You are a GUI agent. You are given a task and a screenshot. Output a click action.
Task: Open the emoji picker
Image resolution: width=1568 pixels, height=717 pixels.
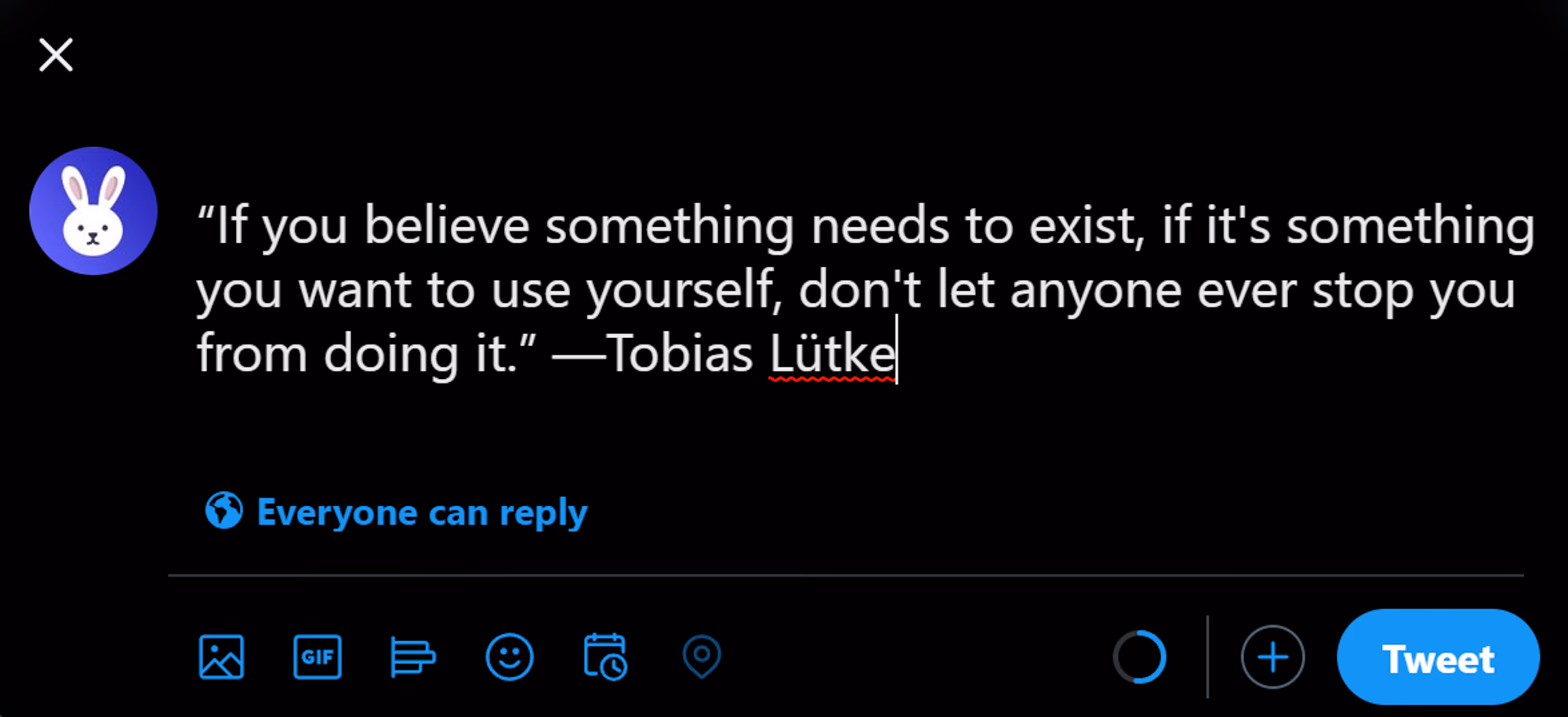pyautogui.click(x=510, y=657)
